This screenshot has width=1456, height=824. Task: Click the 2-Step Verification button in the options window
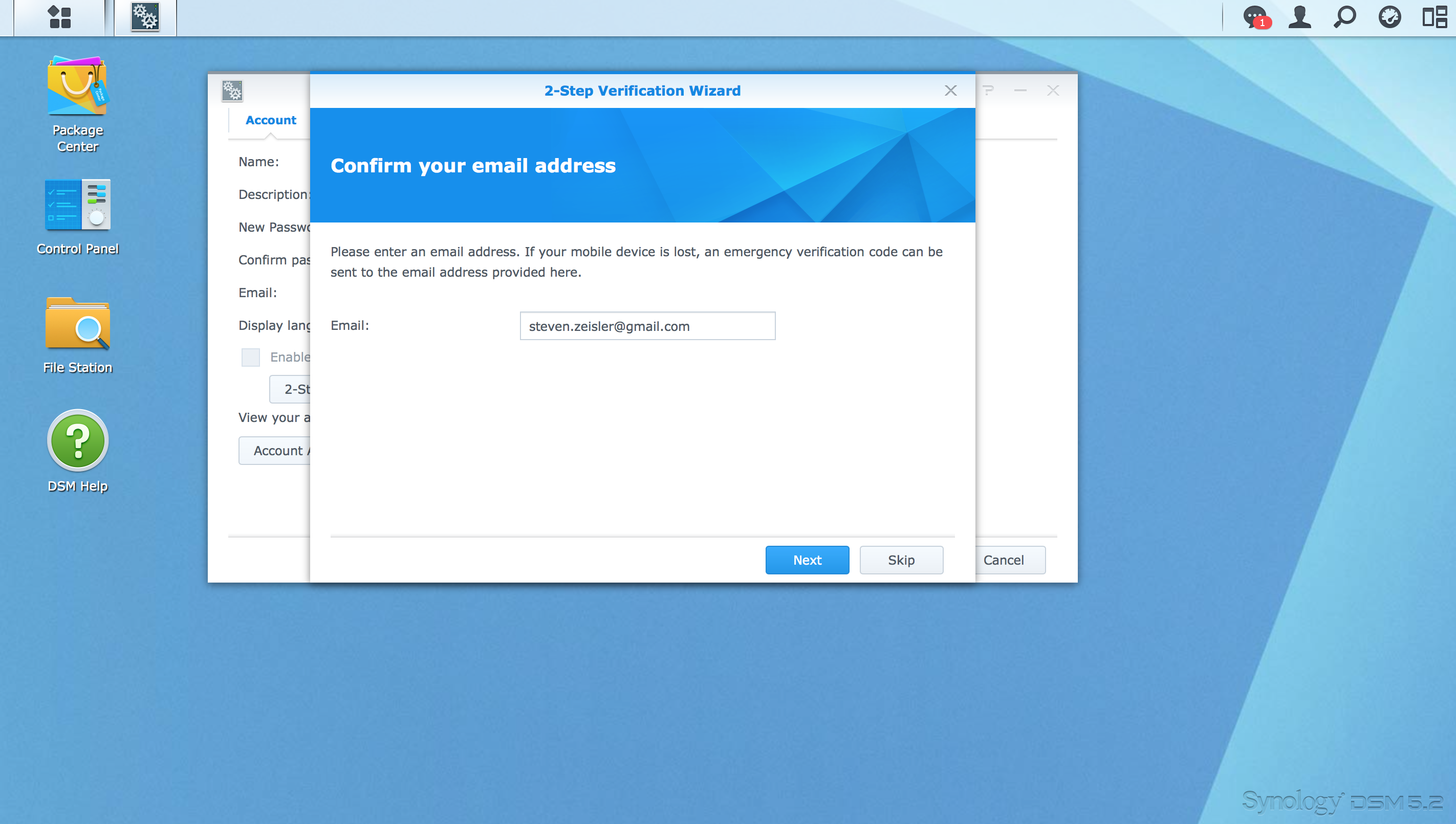pyautogui.click(x=290, y=389)
